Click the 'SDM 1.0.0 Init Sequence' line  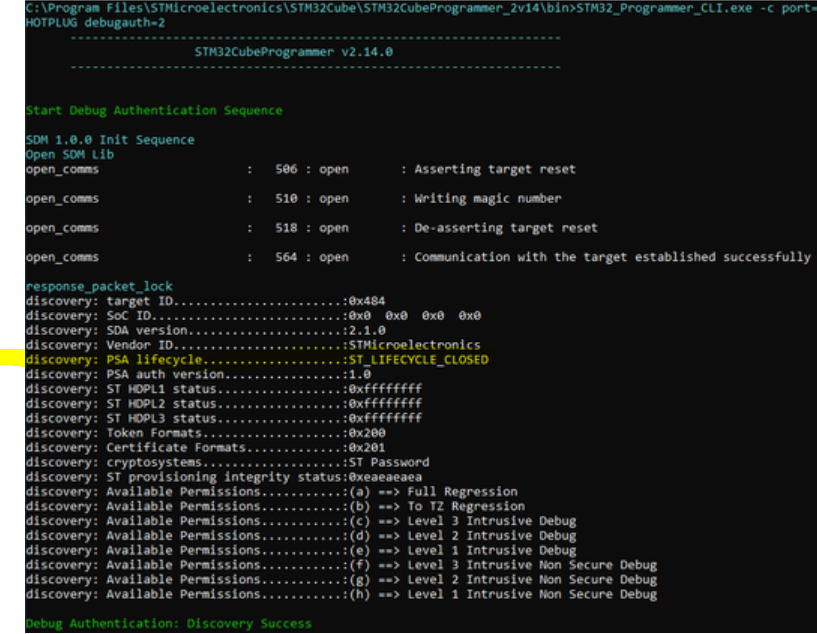tap(110, 140)
